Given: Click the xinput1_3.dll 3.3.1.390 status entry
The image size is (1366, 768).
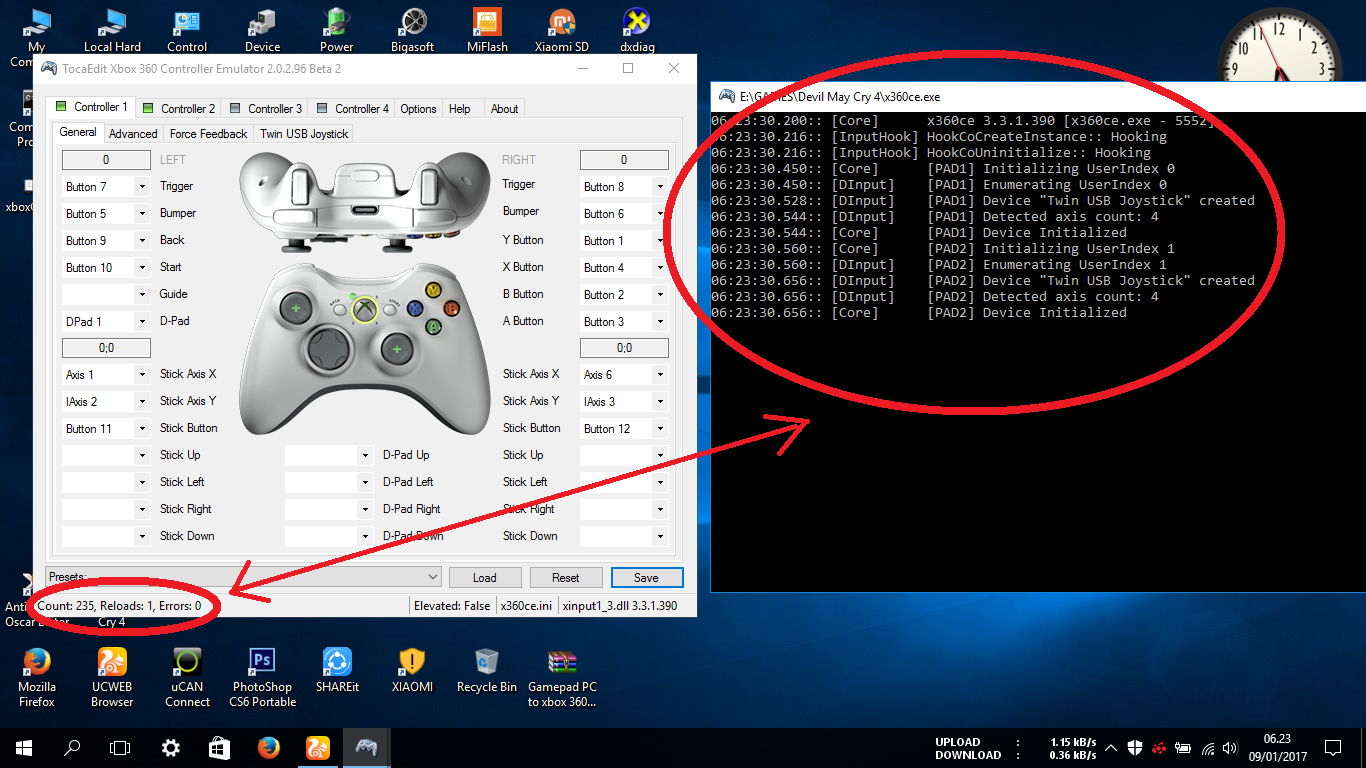Looking at the screenshot, I should 619,606.
